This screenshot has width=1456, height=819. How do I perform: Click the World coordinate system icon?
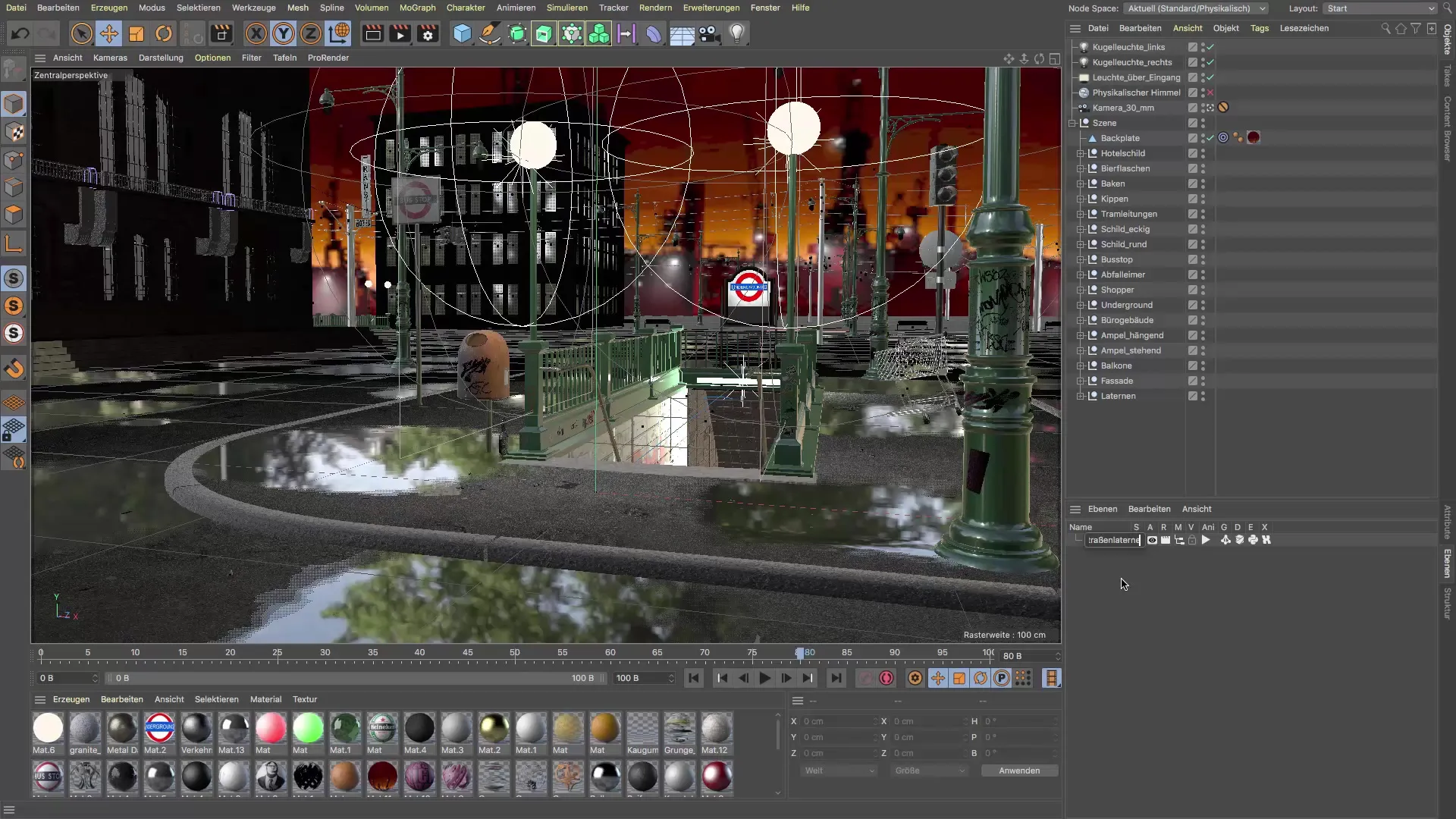click(x=339, y=33)
